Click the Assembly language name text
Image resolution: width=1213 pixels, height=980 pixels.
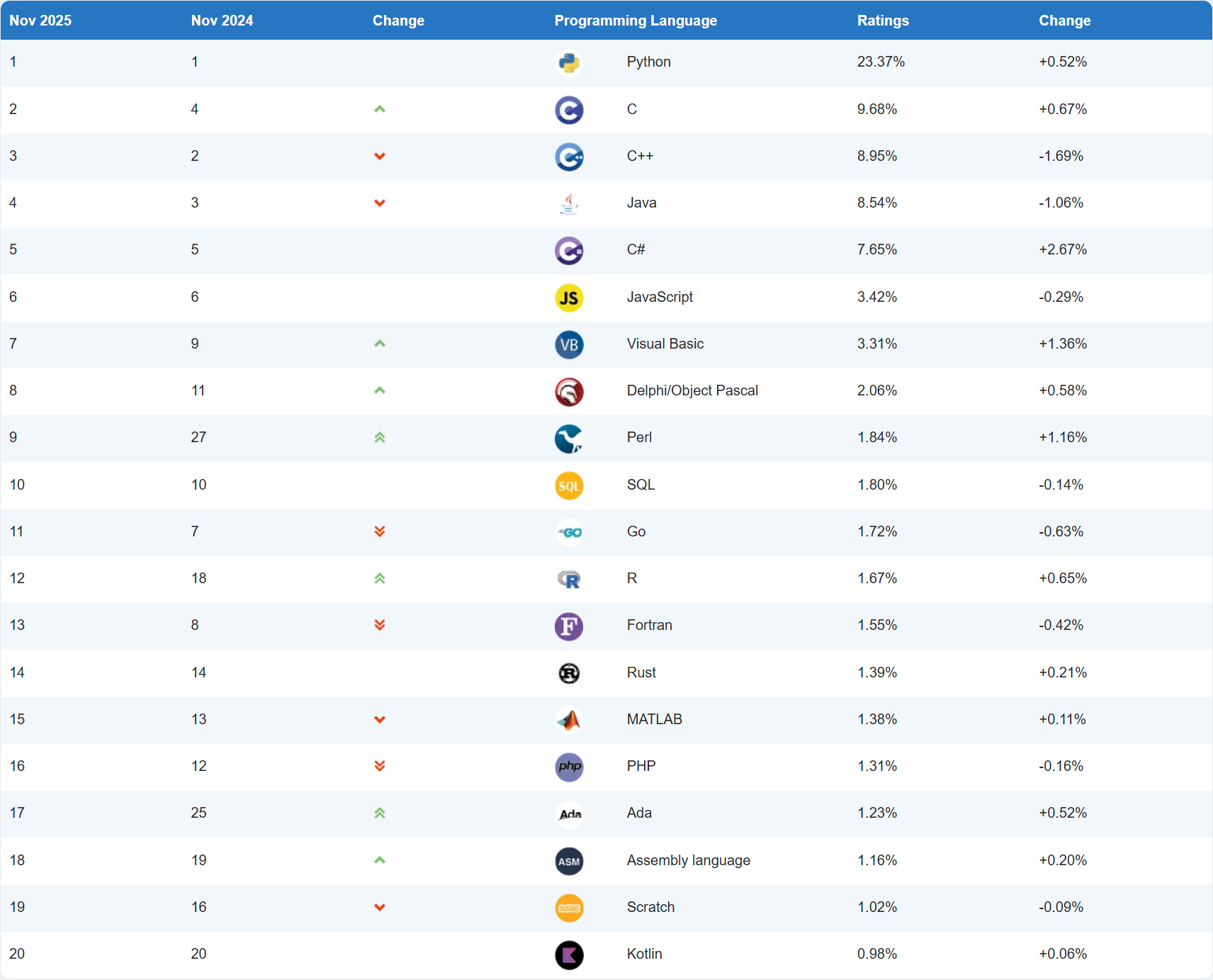(x=688, y=860)
